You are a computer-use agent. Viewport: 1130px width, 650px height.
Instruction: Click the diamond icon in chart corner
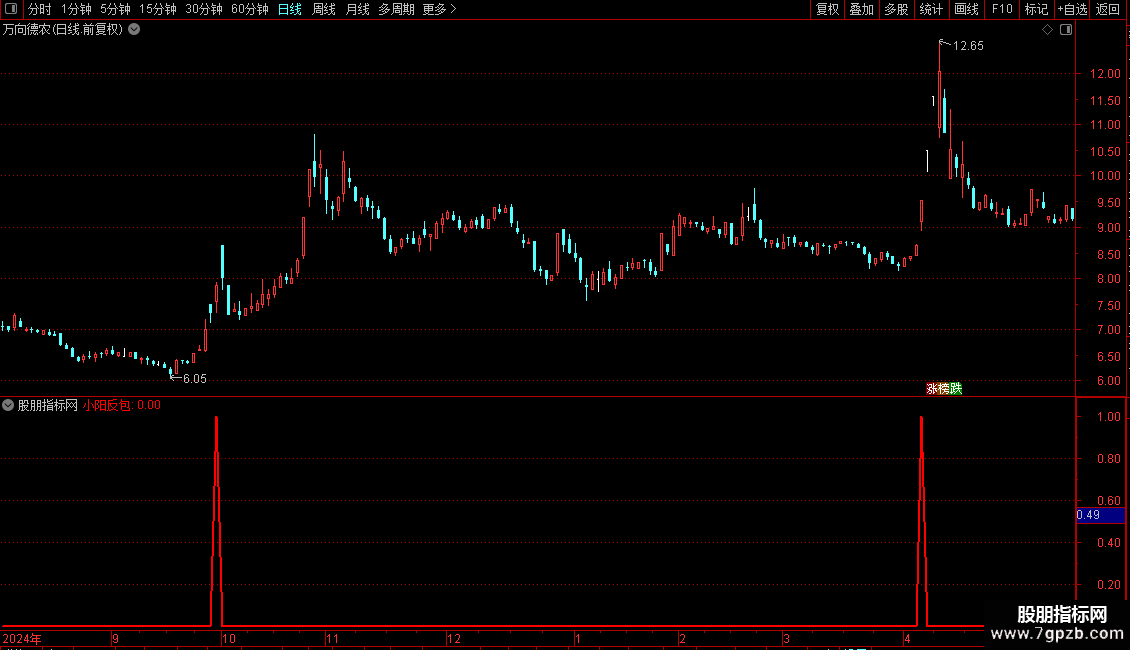point(1047,30)
